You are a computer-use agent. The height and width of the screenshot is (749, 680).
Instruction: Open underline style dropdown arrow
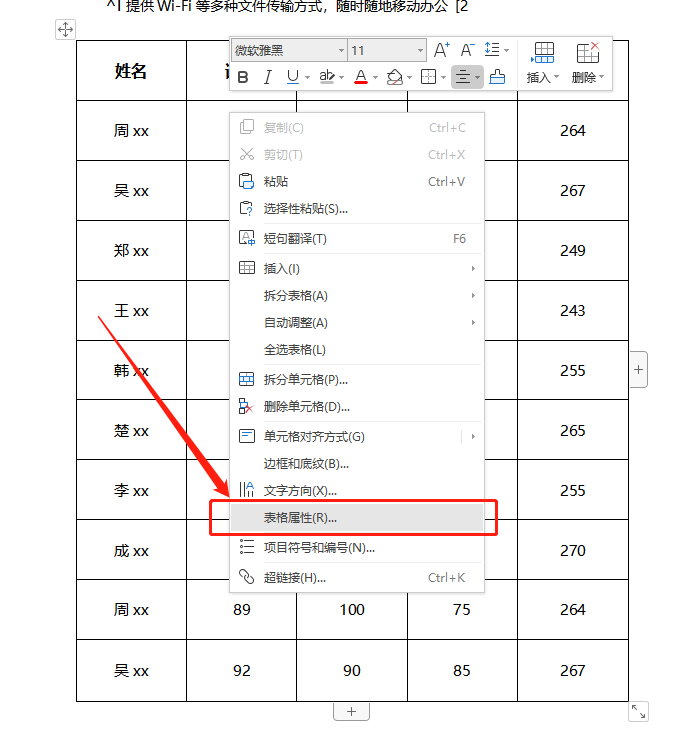coord(307,77)
